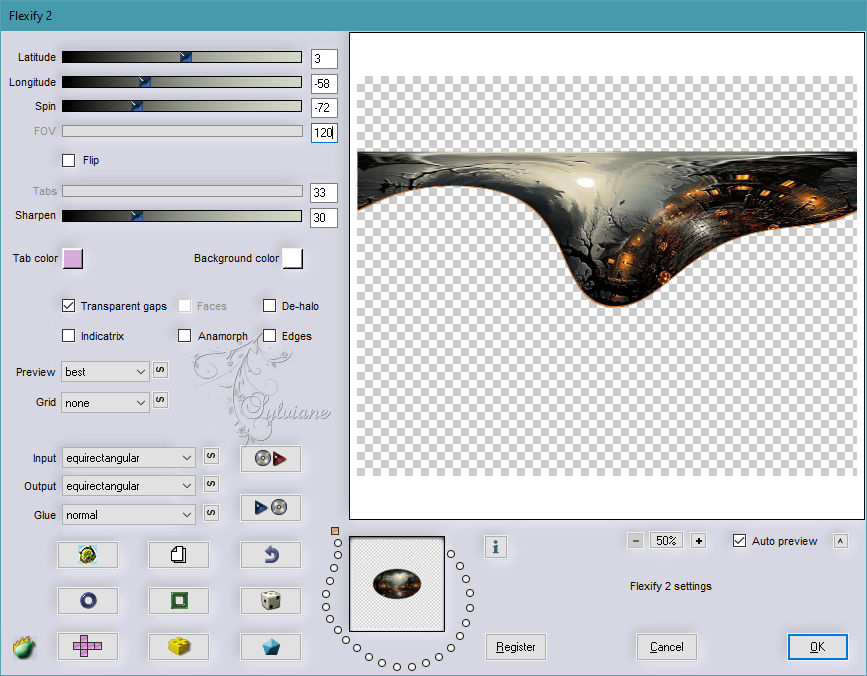
Task: Enable the Flip checkbox
Action: pyautogui.click(x=69, y=160)
